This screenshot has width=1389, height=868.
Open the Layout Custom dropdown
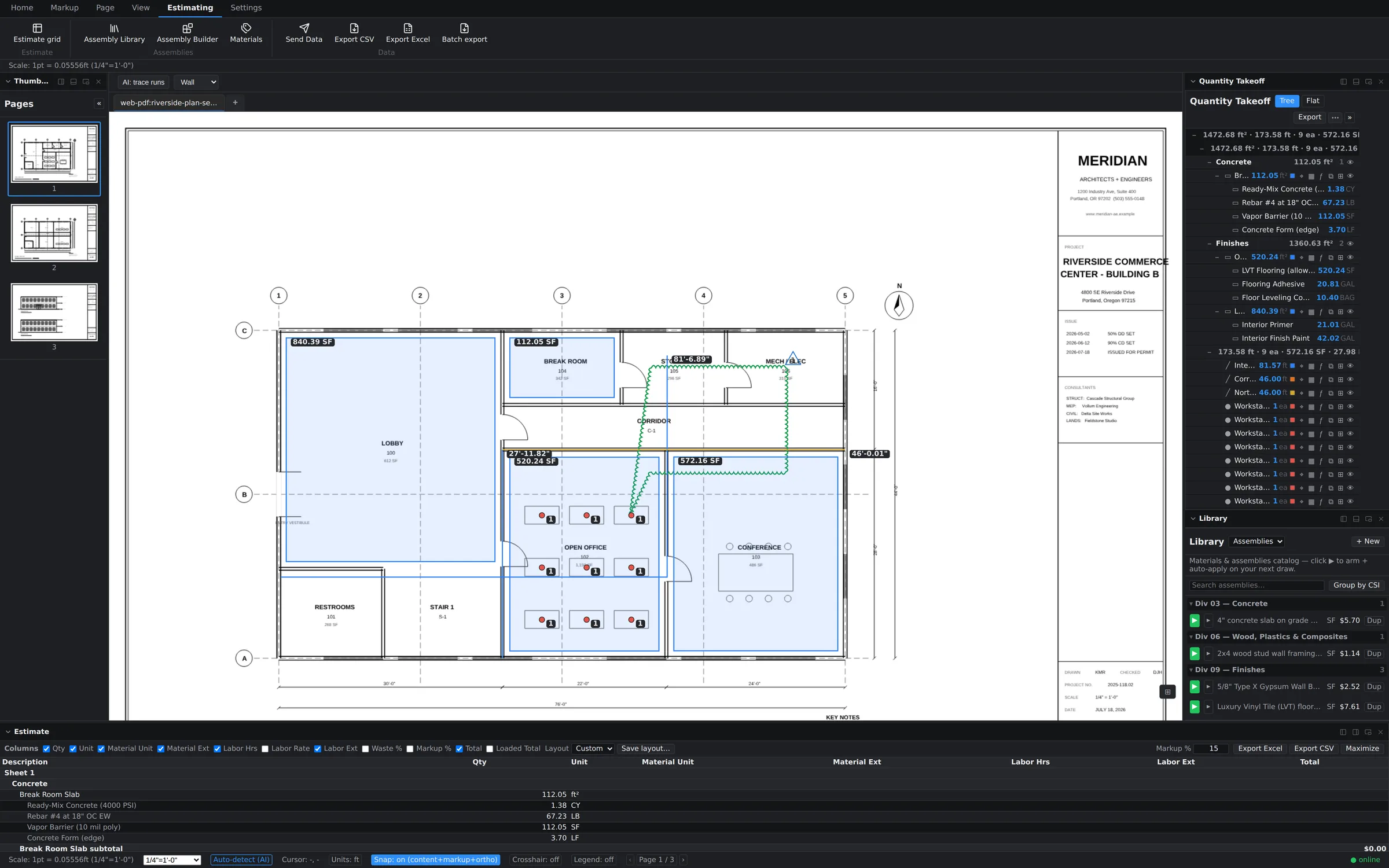click(593, 749)
